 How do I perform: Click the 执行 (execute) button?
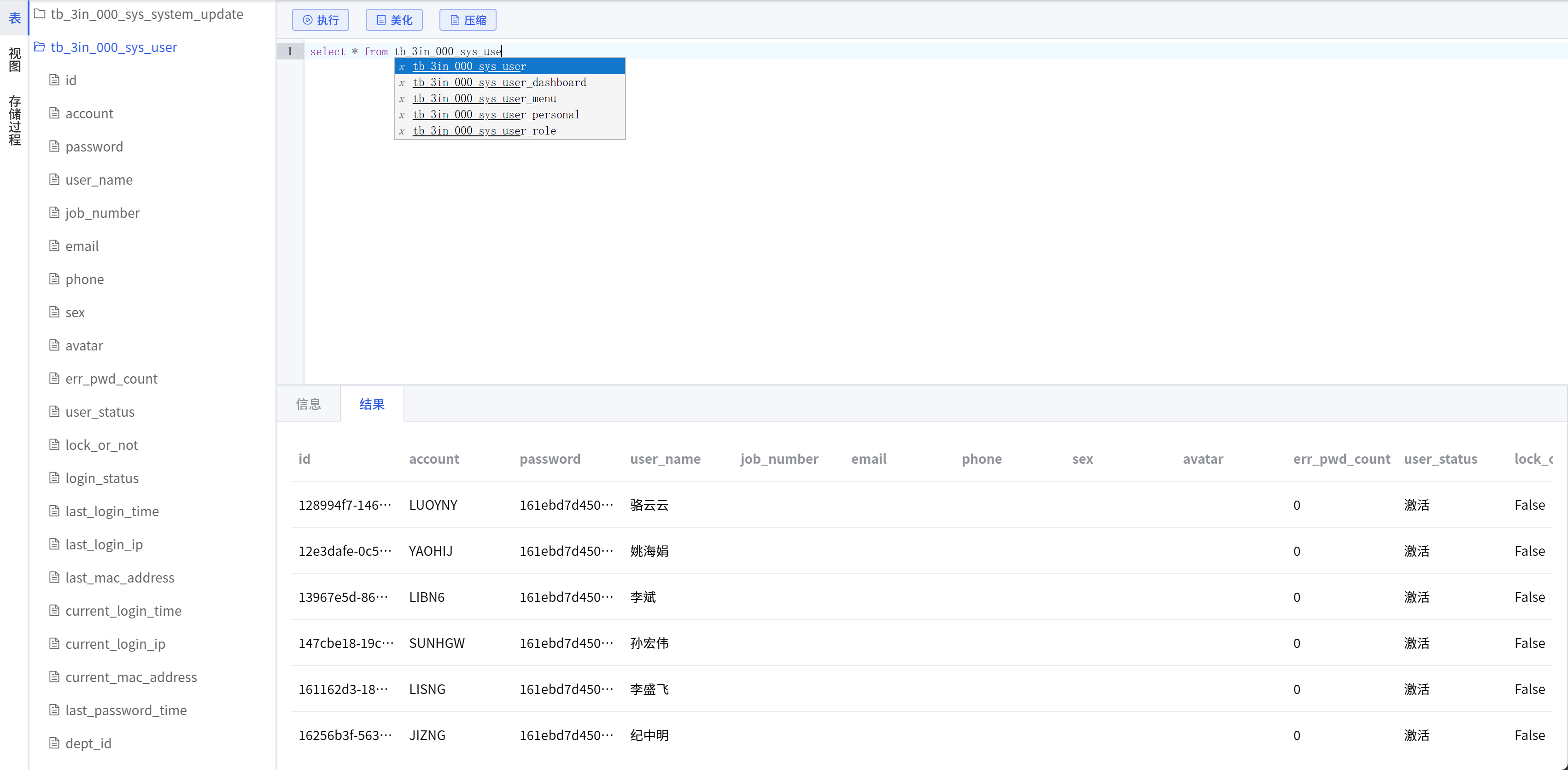point(320,20)
